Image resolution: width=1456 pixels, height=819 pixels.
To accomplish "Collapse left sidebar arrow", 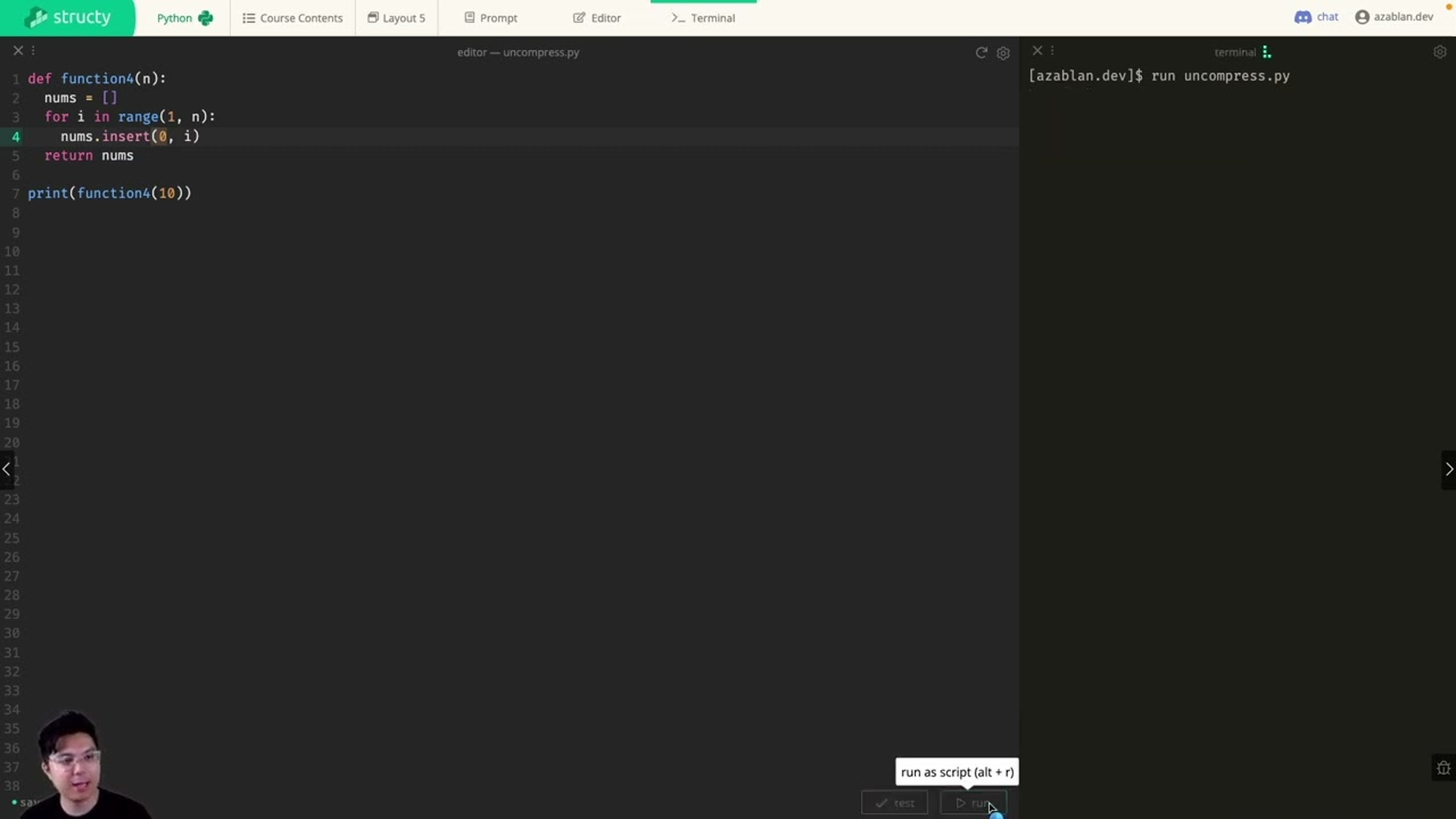I will pos(6,469).
